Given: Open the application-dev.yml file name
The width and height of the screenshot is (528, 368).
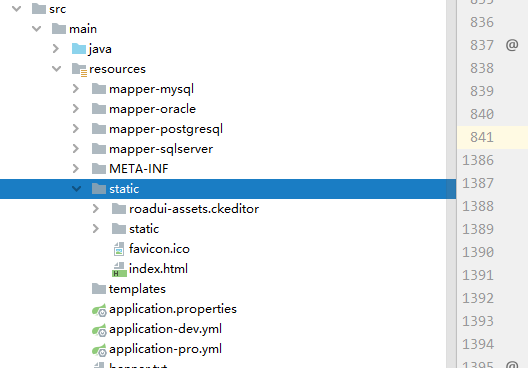Looking at the screenshot, I should click(165, 330).
